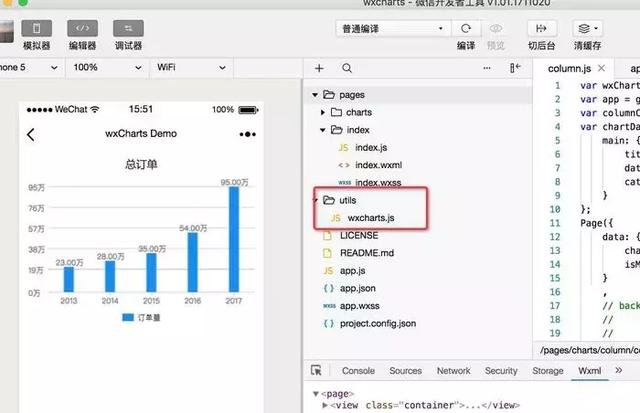
Task: Open the 普通编译 compile mode dropdown
Action: 393,29
